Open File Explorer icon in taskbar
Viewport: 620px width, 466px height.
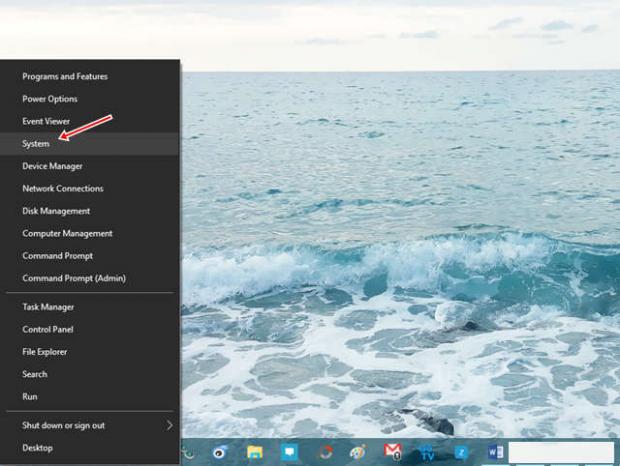pyautogui.click(x=255, y=452)
